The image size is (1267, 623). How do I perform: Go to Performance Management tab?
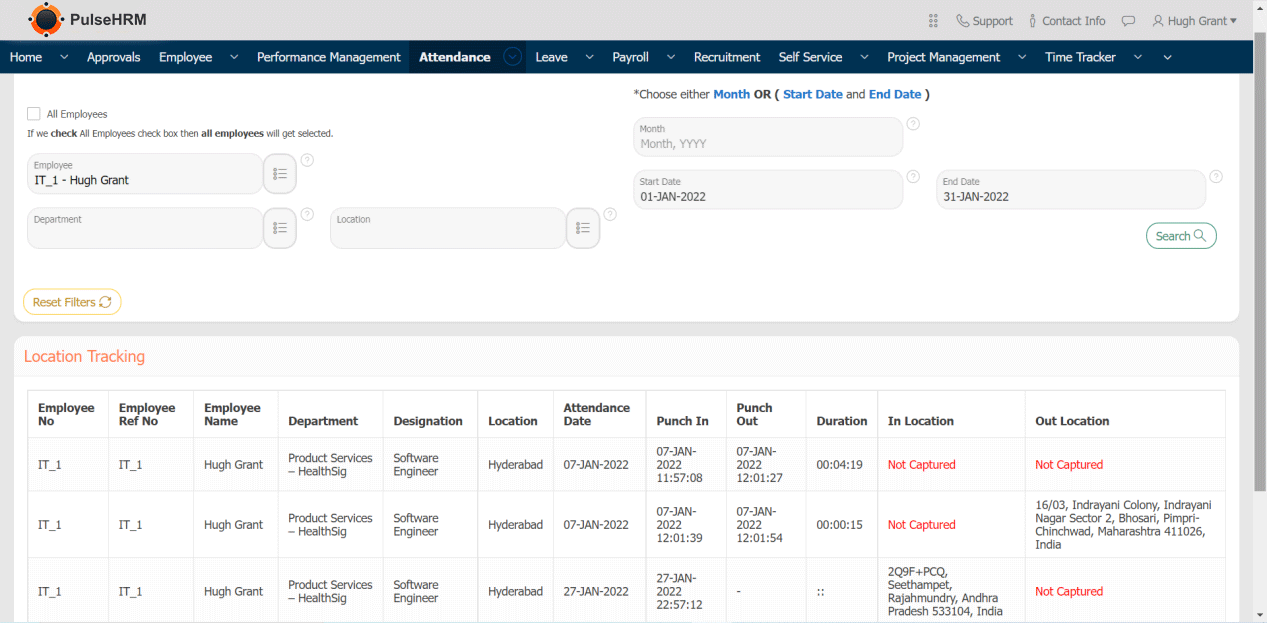click(x=328, y=57)
